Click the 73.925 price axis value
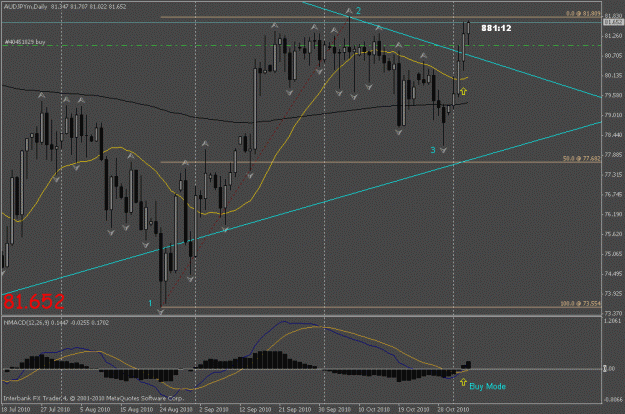Image resolution: width=625 pixels, height=414 pixels. 614,294
